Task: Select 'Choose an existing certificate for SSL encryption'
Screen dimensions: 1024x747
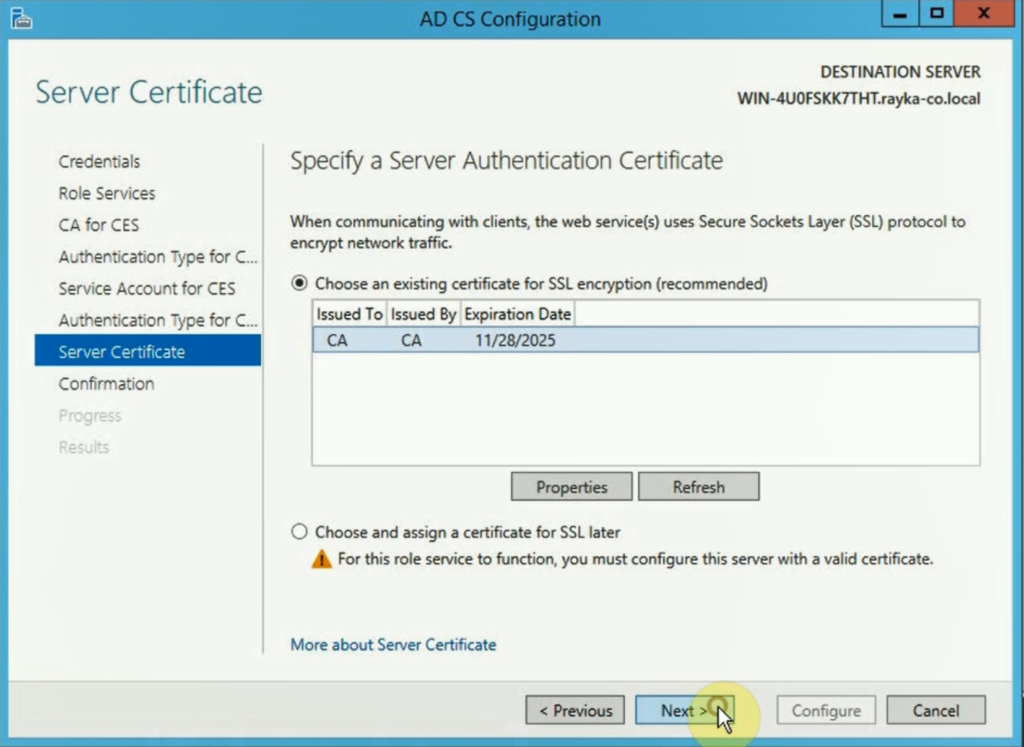Action: [x=299, y=283]
